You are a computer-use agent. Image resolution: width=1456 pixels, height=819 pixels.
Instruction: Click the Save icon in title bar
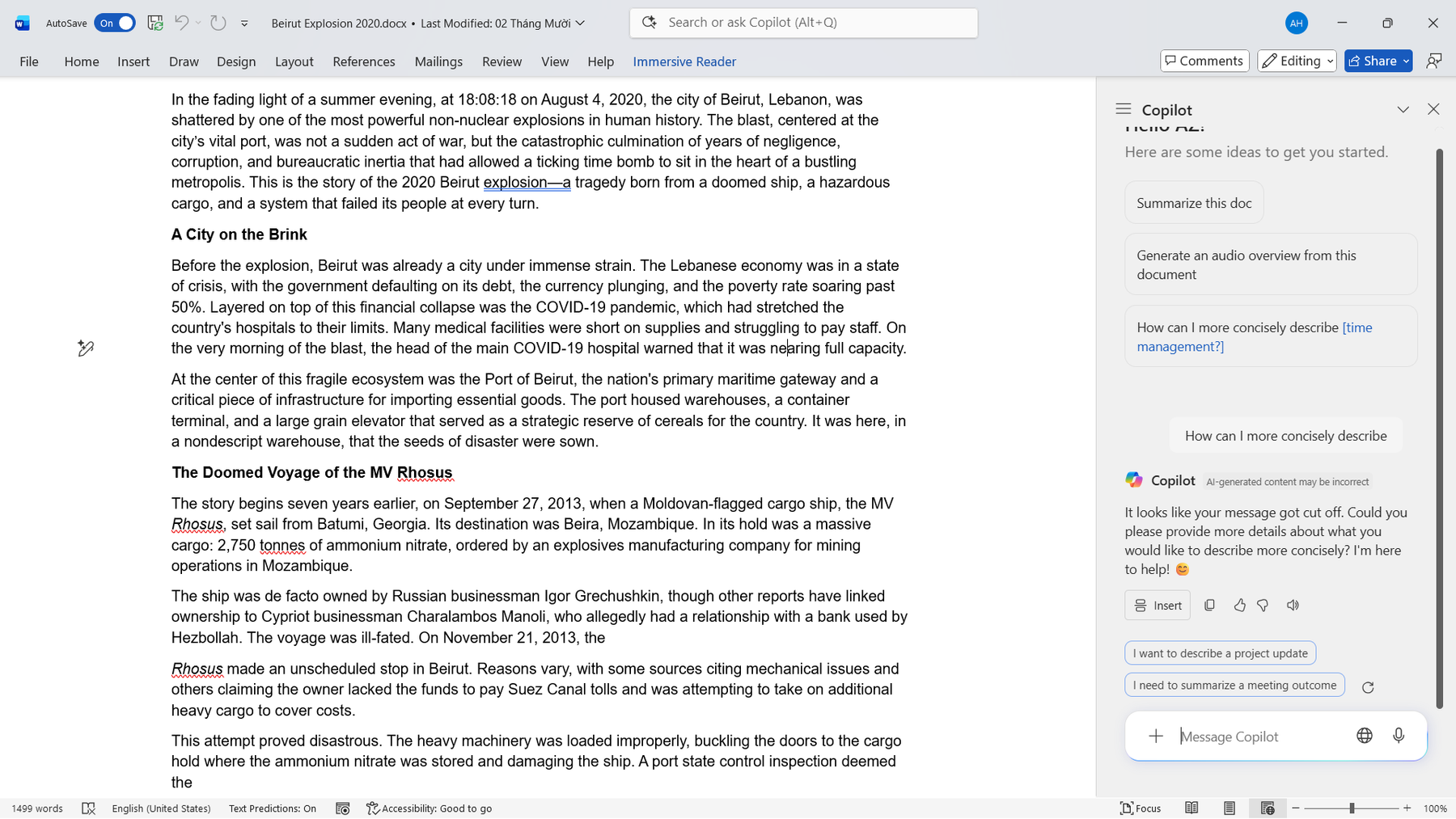(x=155, y=23)
